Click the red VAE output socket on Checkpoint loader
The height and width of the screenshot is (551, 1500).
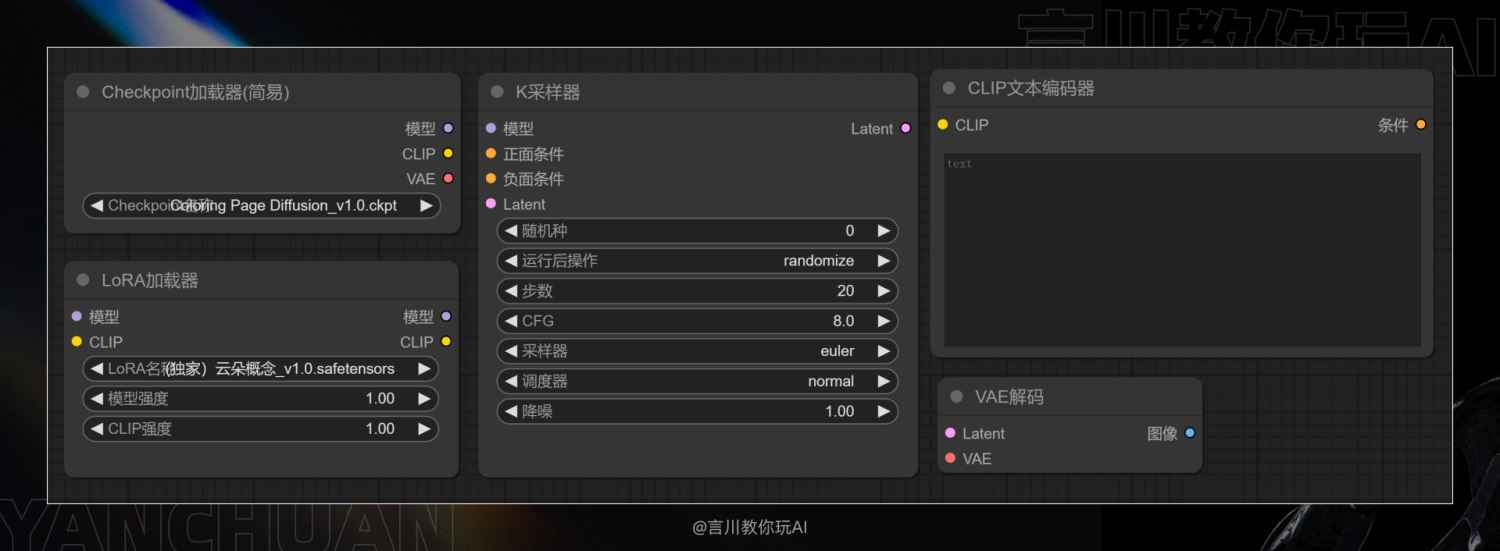(448, 178)
